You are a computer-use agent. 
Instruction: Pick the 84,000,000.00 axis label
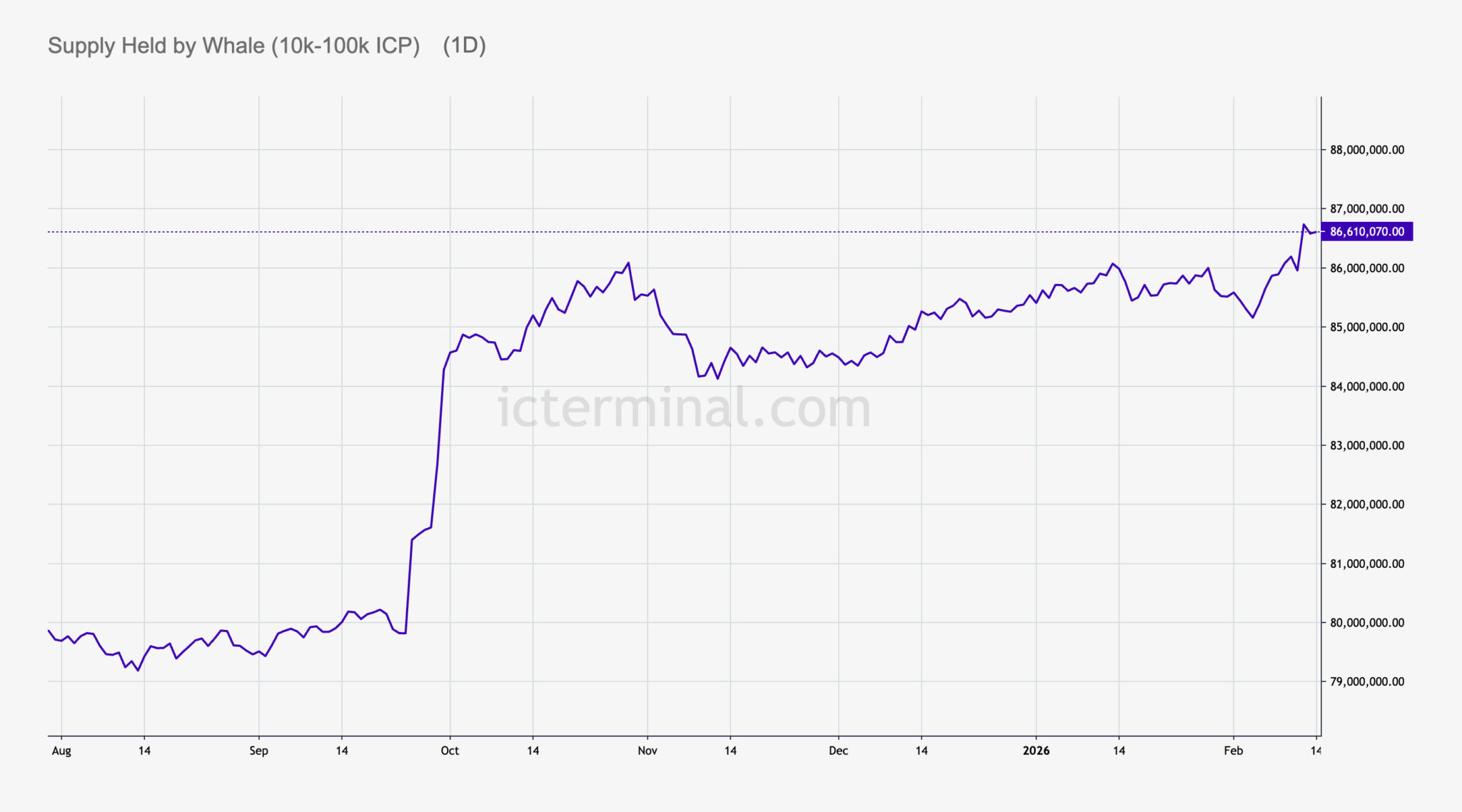pos(1366,387)
